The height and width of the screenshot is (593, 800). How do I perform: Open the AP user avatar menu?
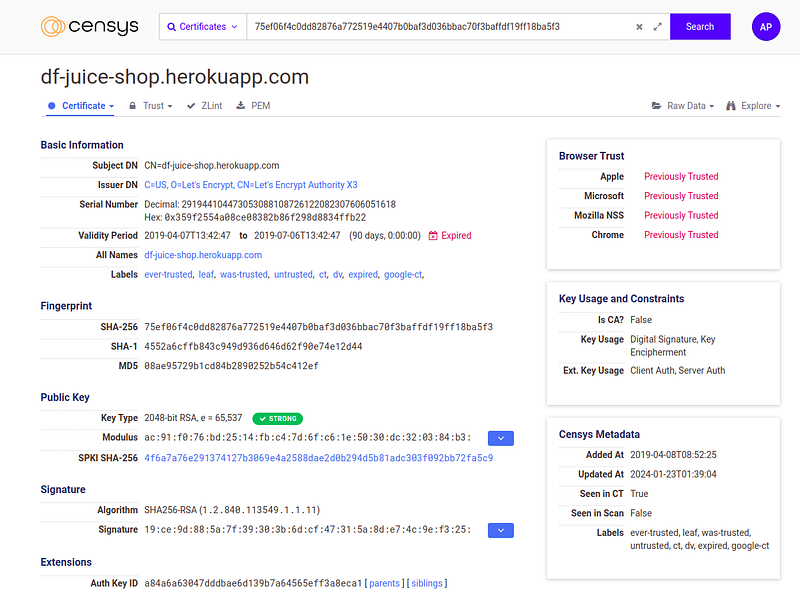pos(766,27)
